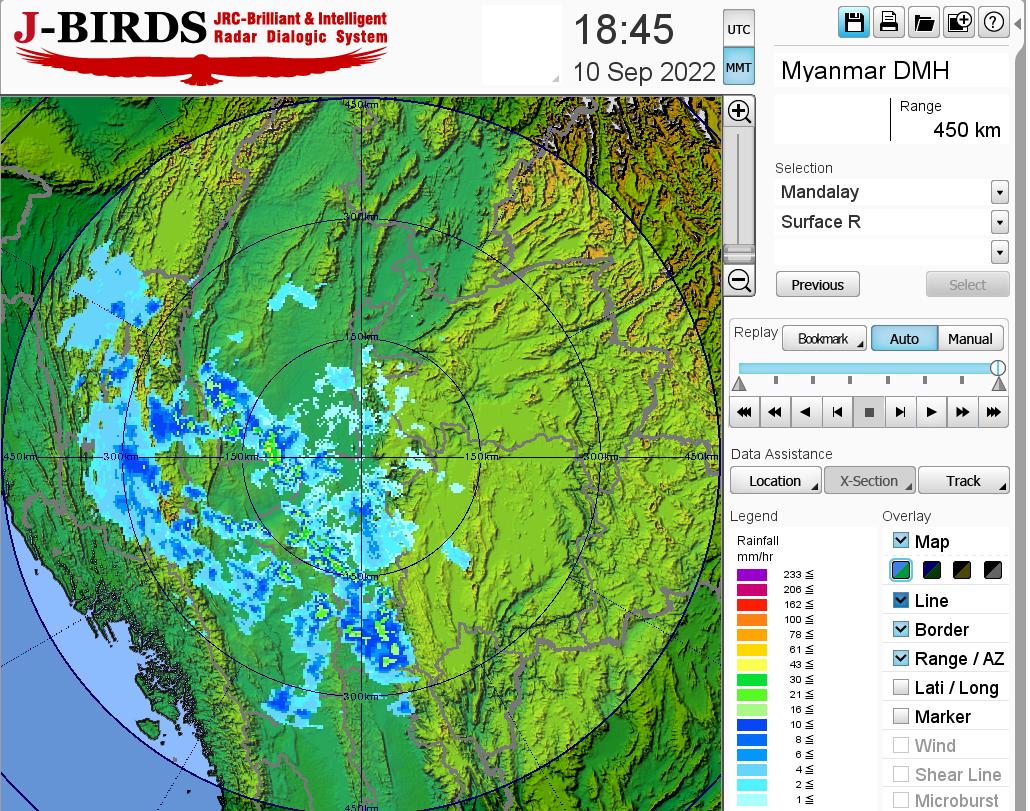
Task: Click the Save floppy disk icon
Action: pos(854,23)
